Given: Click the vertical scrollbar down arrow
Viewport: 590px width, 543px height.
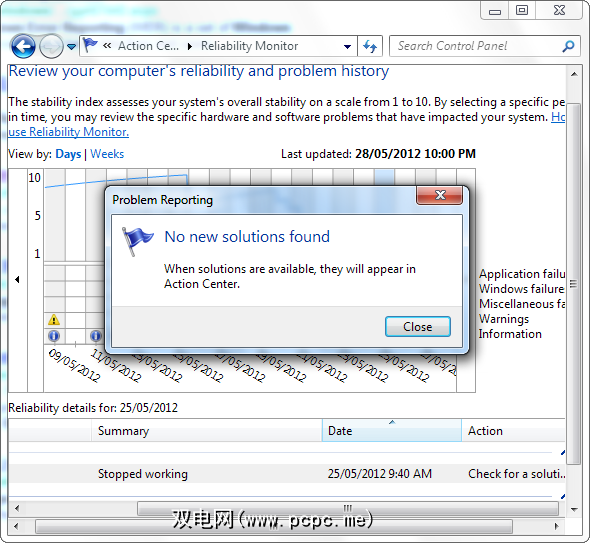Looking at the screenshot, I should point(574,510).
